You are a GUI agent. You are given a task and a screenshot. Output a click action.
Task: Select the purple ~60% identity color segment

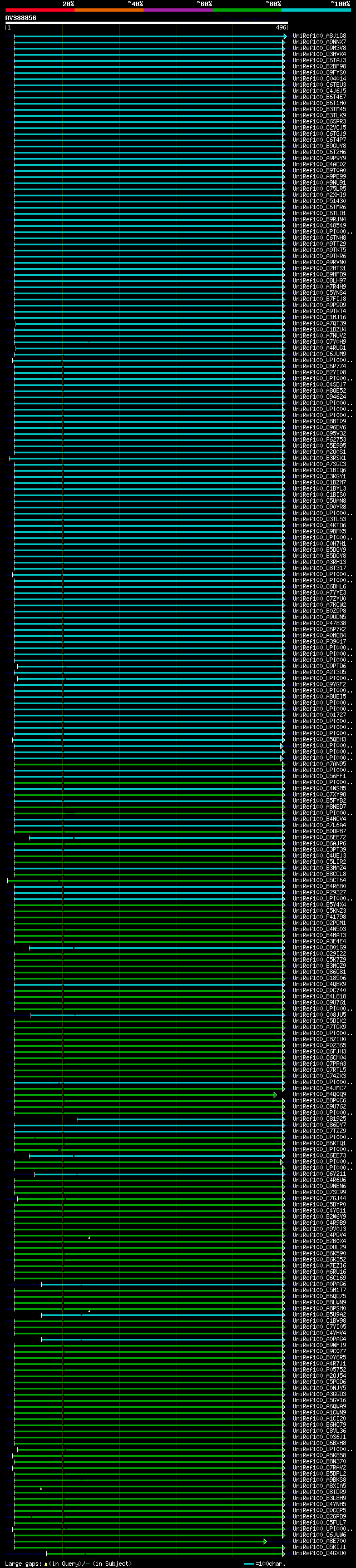click(177, 10)
